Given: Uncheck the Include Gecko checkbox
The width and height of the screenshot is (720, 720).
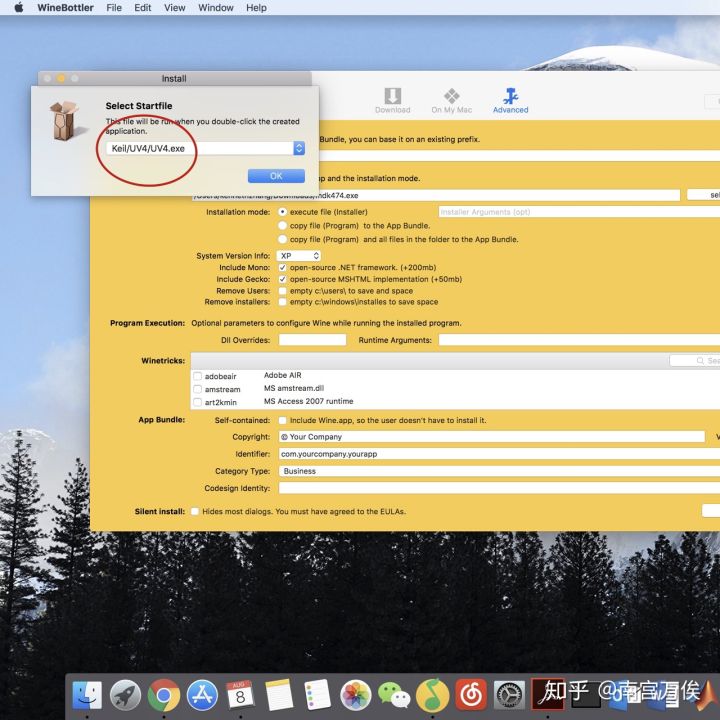Looking at the screenshot, I should (x=282, y=279).
